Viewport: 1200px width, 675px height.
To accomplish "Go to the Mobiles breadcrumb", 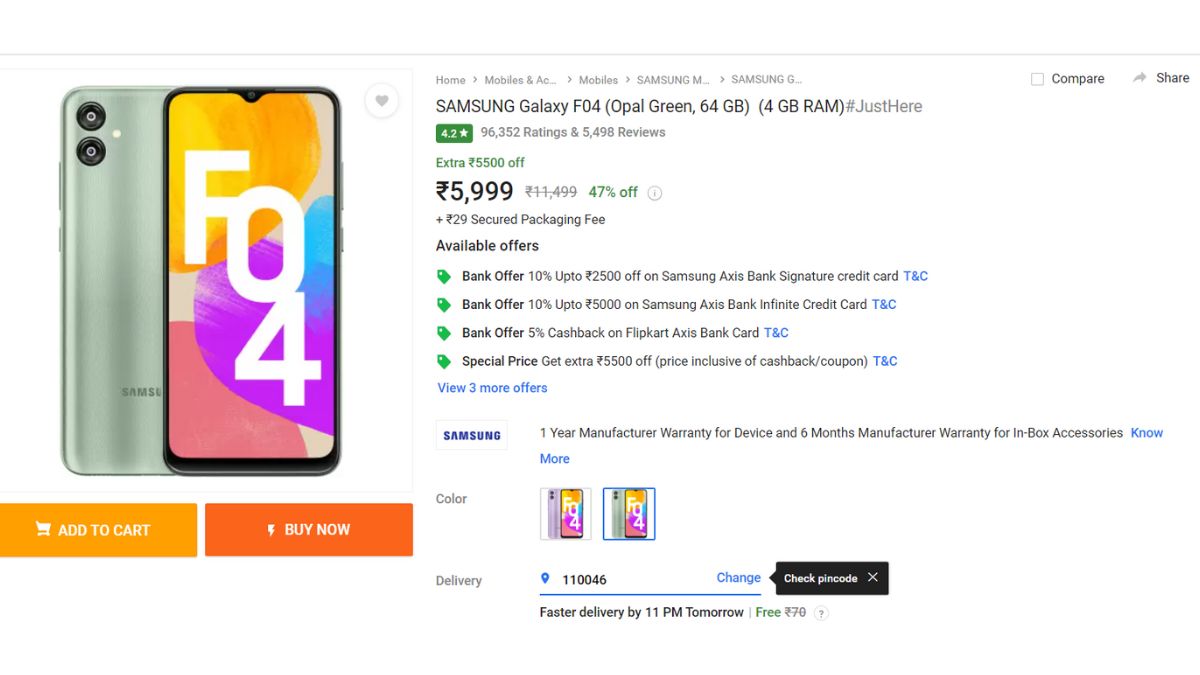I will [598, 80].
